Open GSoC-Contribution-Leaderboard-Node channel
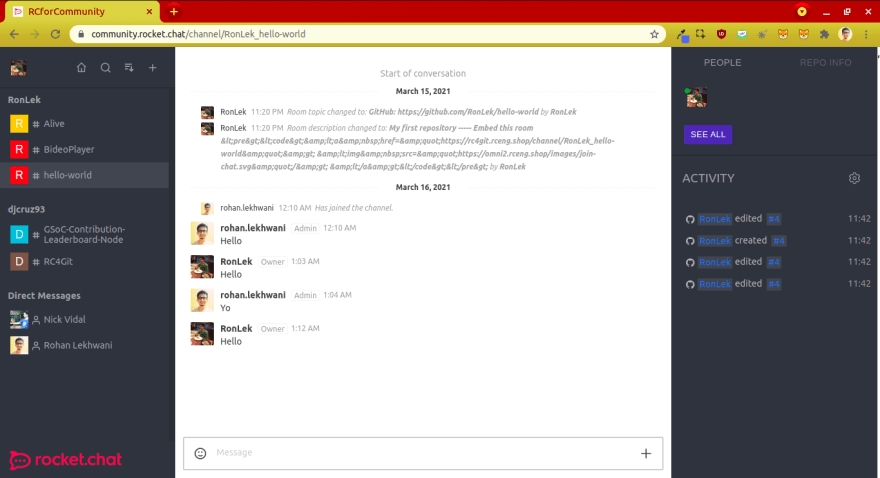The width and height of the screenshot is (880, 478). [84, 235]
